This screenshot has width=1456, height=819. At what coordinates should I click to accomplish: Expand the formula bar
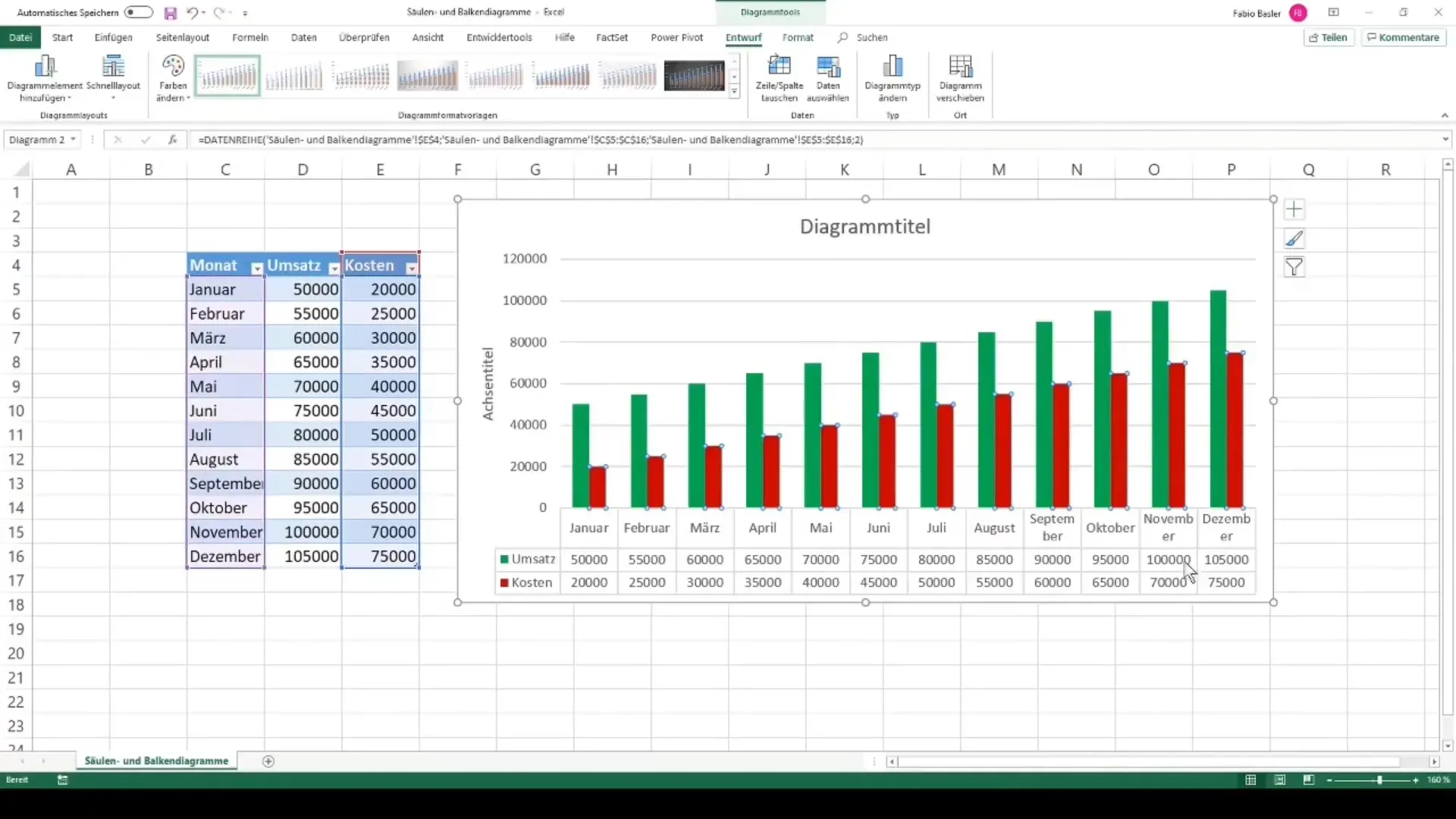1445,140
